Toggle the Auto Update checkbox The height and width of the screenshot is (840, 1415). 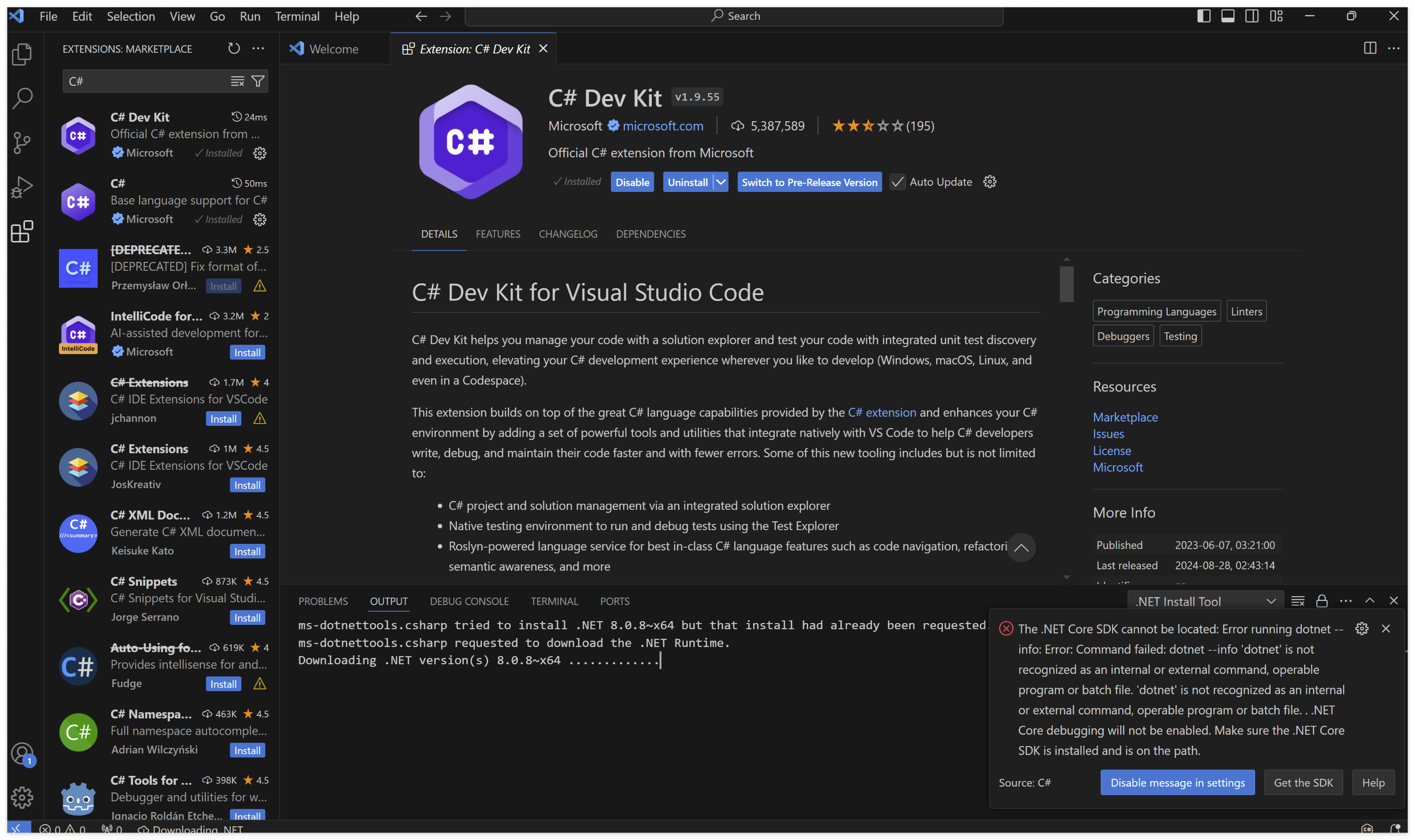(897, 182)
